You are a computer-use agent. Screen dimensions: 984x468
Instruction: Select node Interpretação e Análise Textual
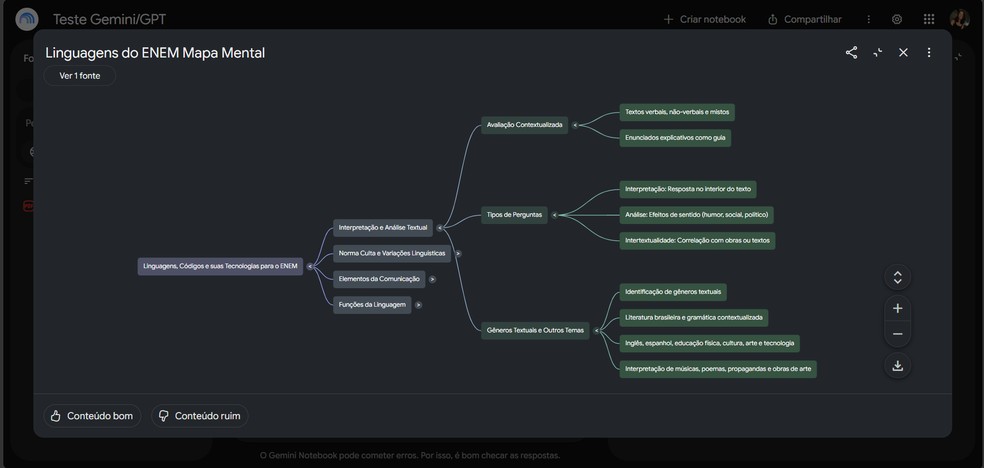(x=383, y=228)
